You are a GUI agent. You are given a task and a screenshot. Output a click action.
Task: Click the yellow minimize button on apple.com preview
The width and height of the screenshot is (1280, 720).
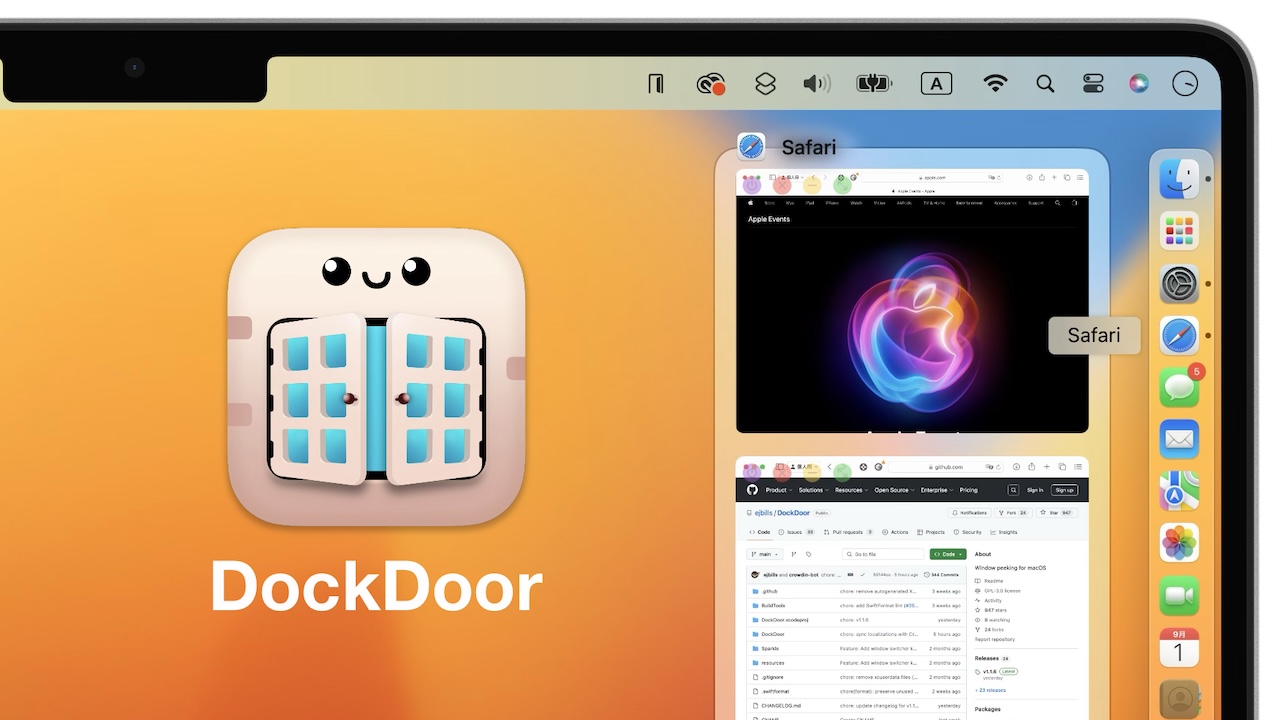[x=812, y=184]
